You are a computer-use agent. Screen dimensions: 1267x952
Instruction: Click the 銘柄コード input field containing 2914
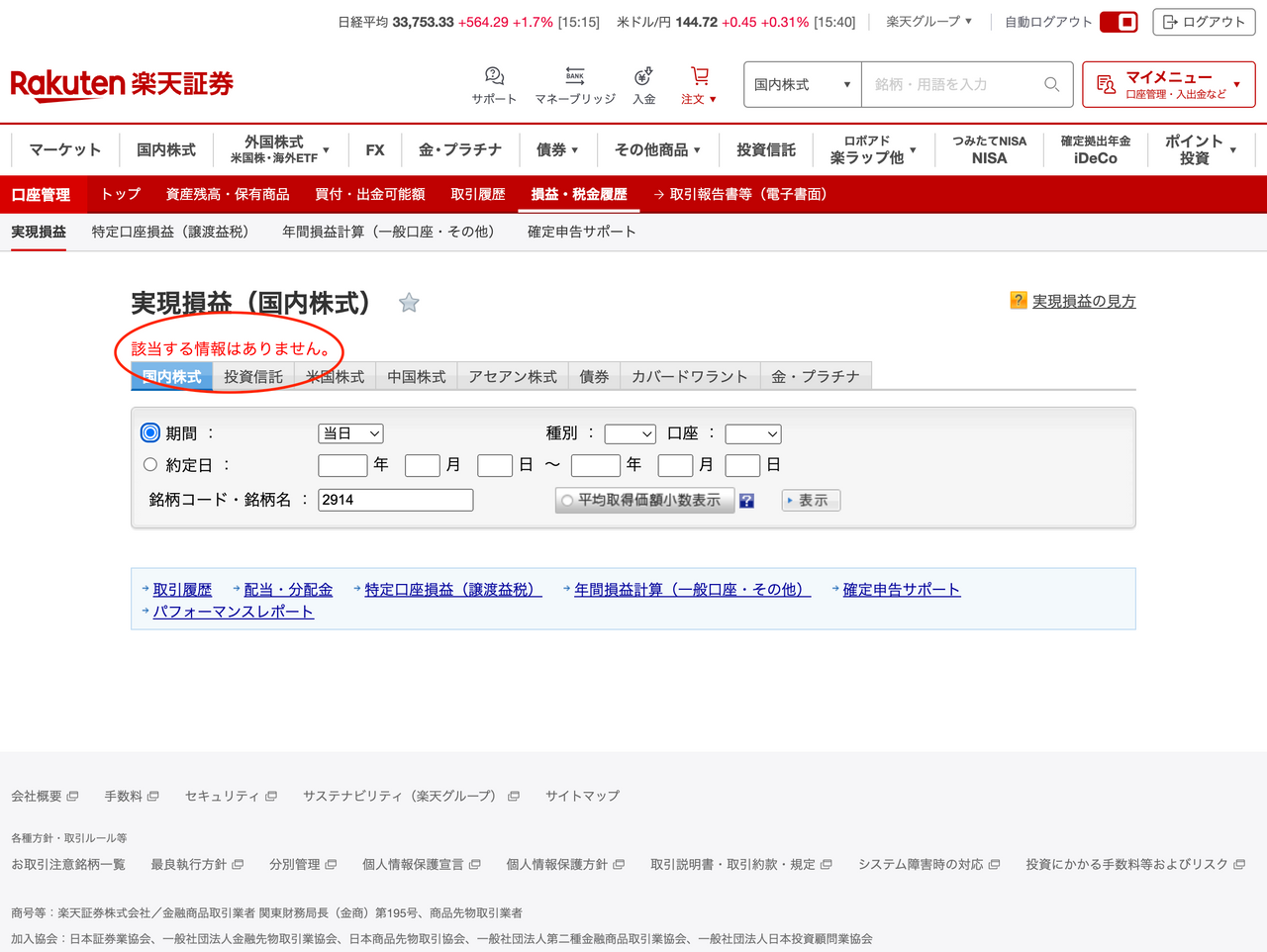(x=394, y=500)
